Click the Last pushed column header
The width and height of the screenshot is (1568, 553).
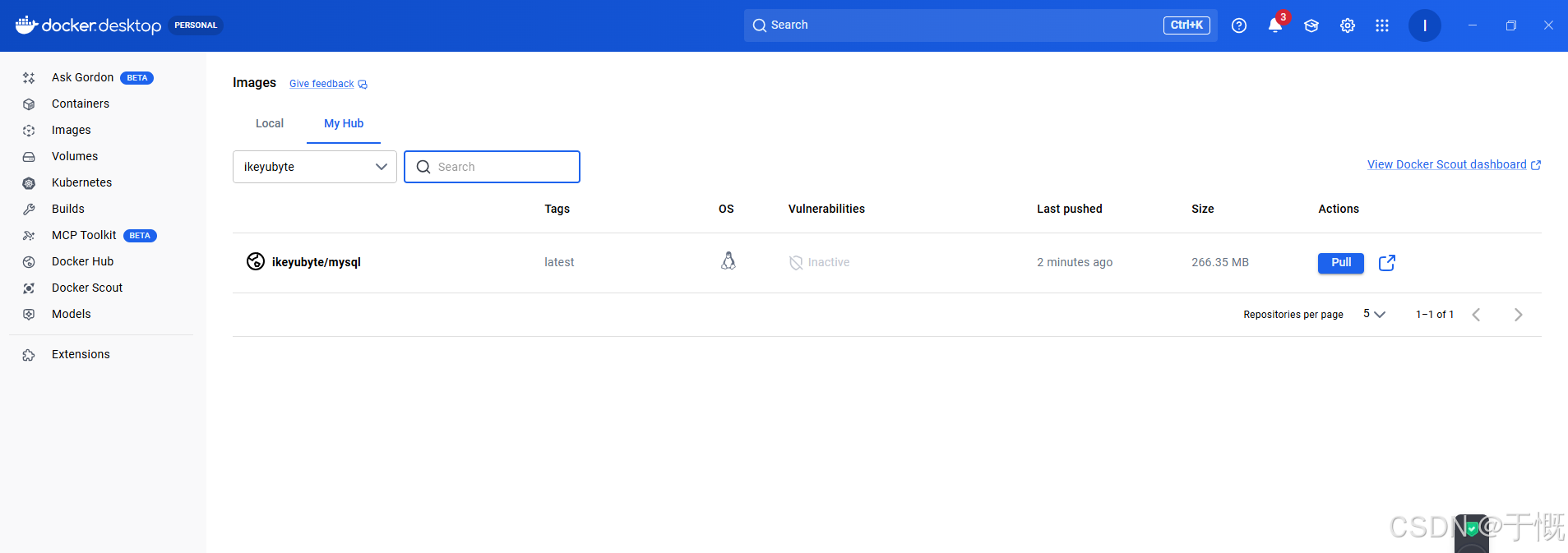point(1069,209)
